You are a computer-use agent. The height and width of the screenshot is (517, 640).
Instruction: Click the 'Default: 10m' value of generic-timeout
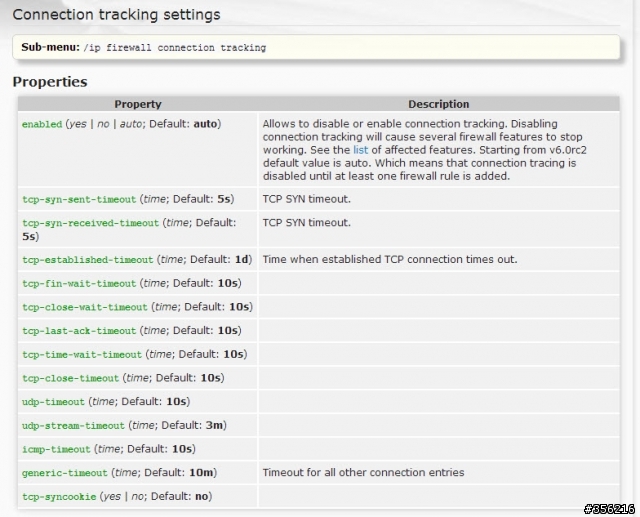pyautogui.click(x=179, y=473)
